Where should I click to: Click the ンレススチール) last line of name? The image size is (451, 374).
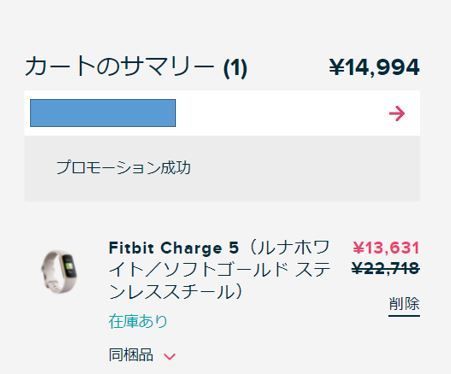click(x=176, y=292)
